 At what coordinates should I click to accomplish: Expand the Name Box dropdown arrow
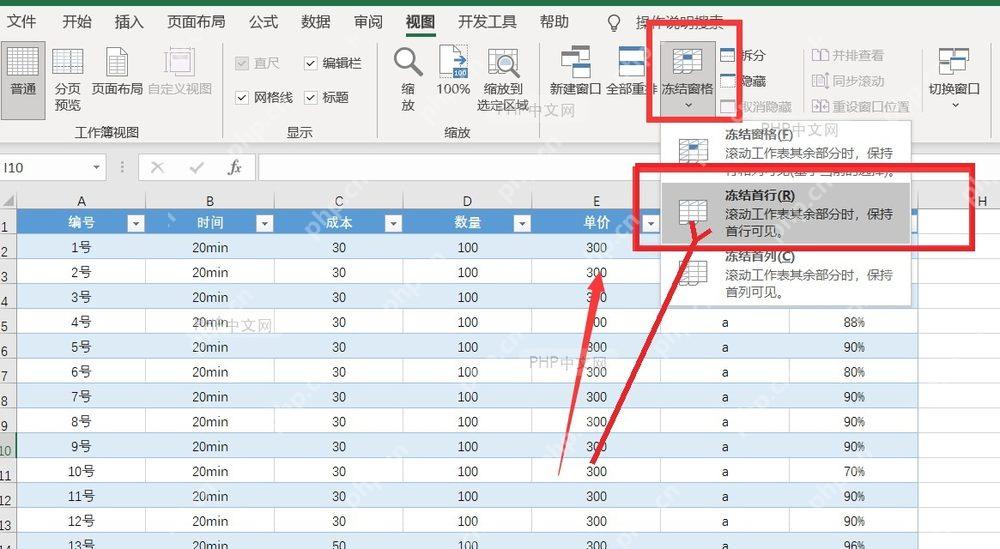click(96, 168)
